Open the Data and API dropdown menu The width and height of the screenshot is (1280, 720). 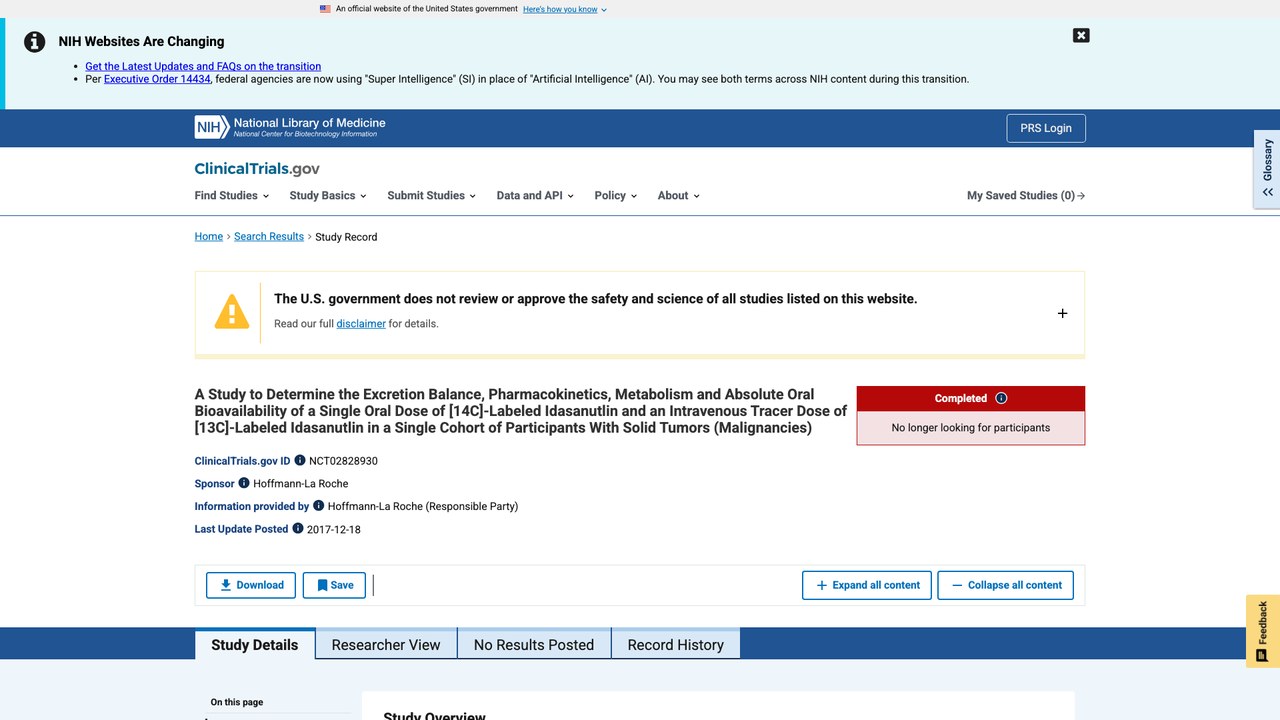[535, 196]
